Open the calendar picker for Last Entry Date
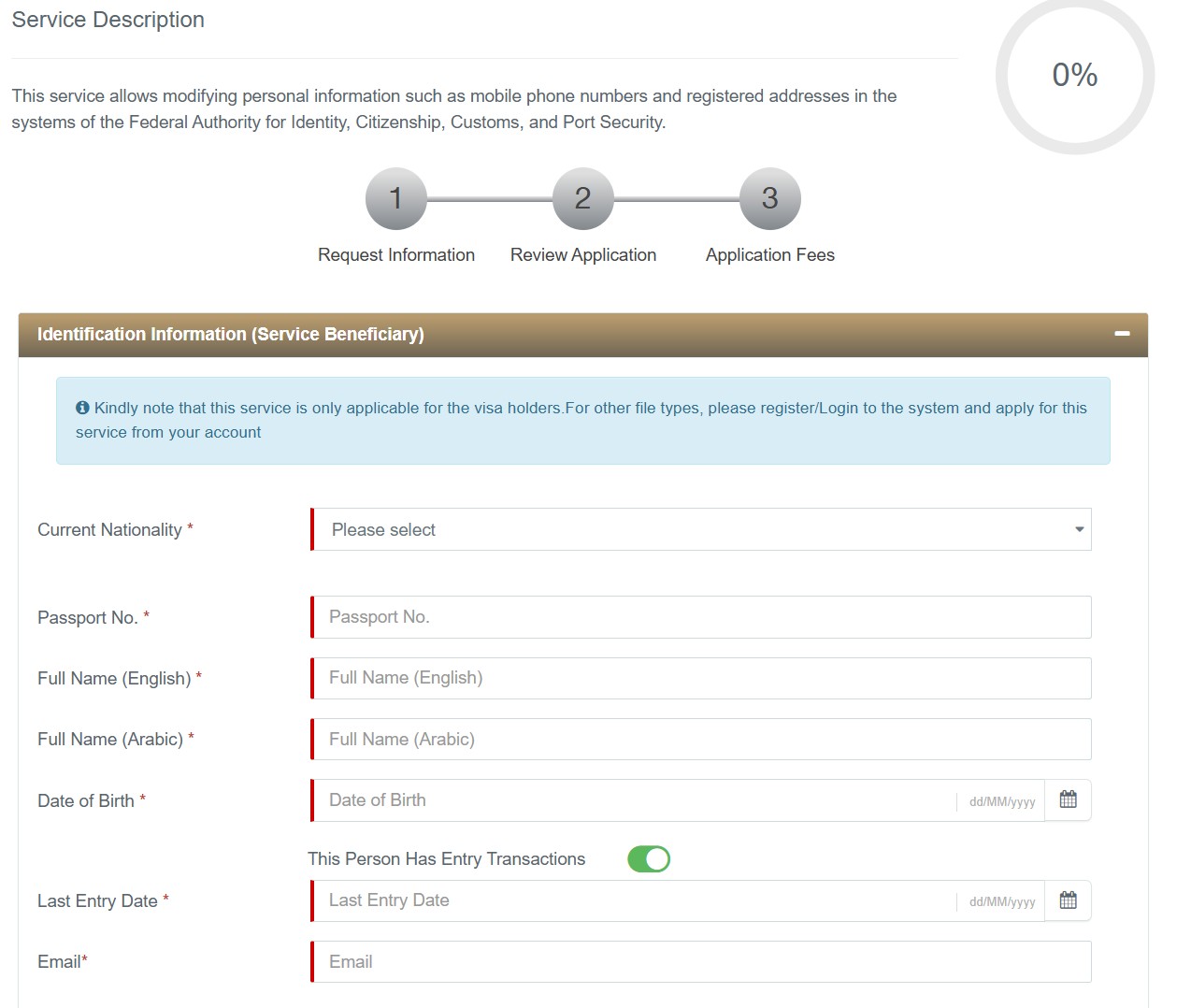This screenshot has width=1191, height=1008. pos(1068,900)
